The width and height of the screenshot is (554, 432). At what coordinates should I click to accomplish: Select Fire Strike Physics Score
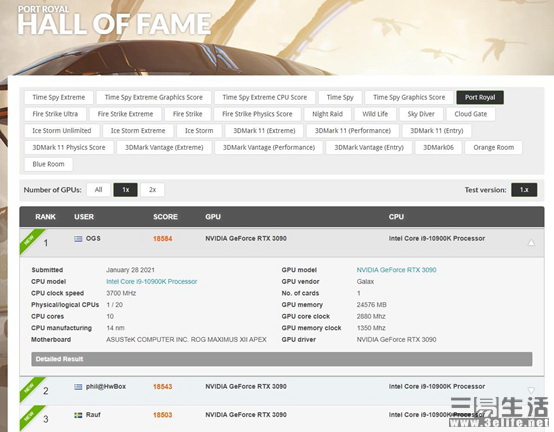pyautogui.click(x=257, y=114)
